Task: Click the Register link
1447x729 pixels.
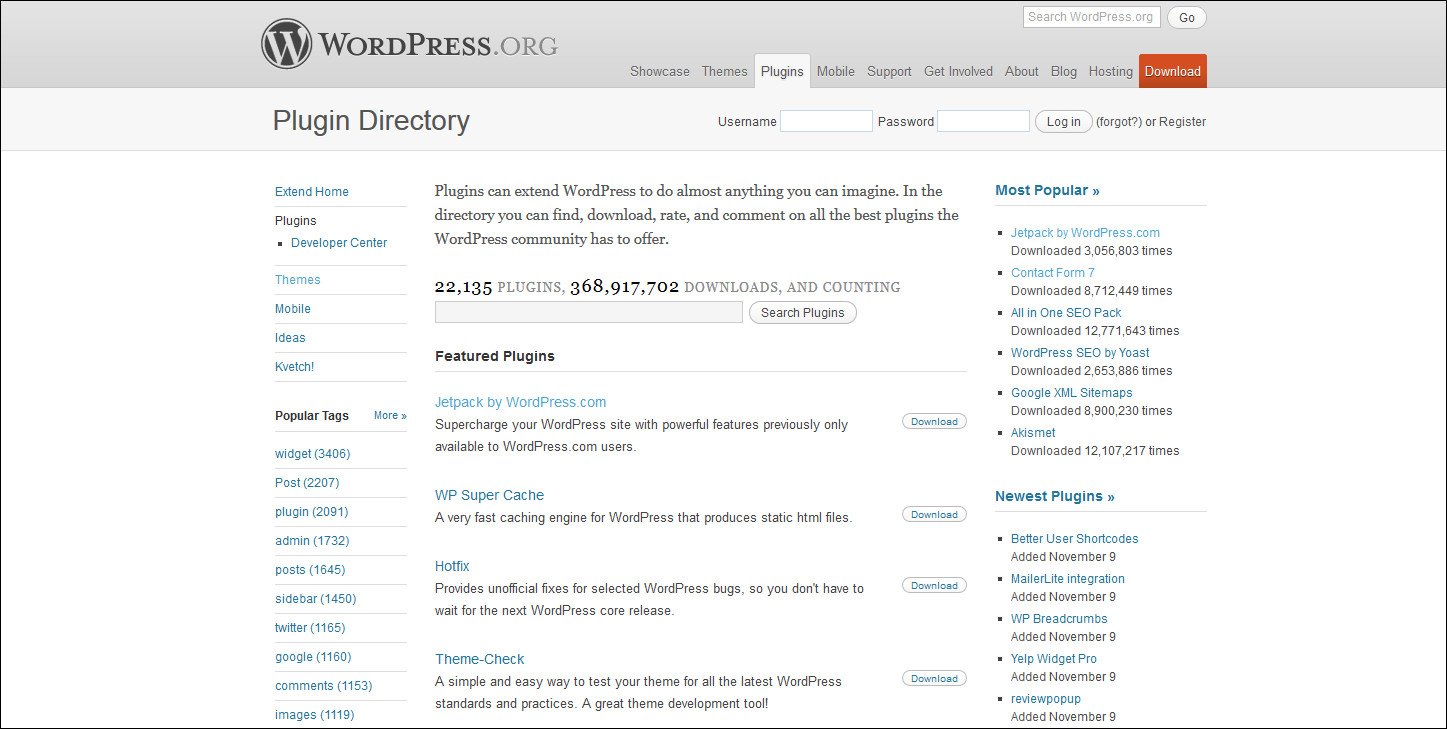Action: pyautogui.click(x=1182, y=122)
